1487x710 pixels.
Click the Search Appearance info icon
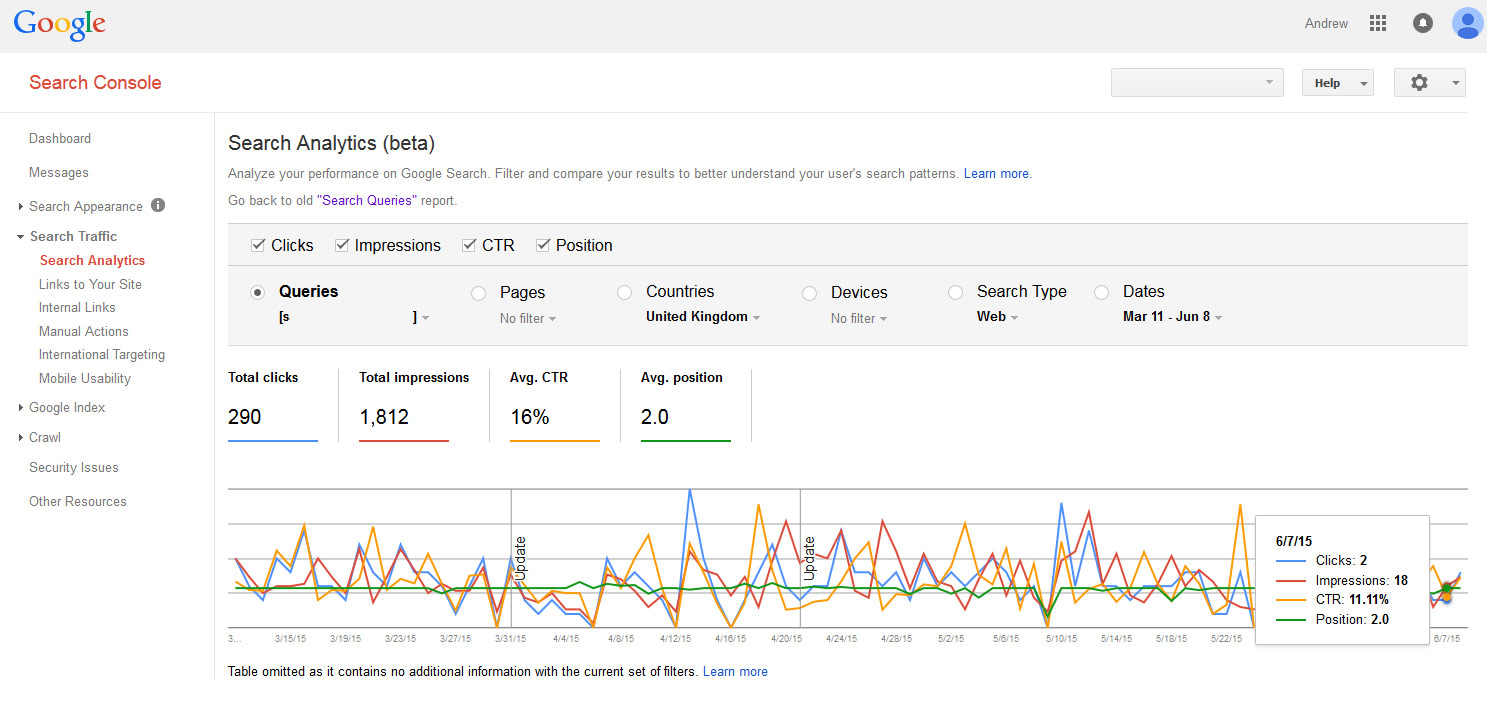(158, 205)
